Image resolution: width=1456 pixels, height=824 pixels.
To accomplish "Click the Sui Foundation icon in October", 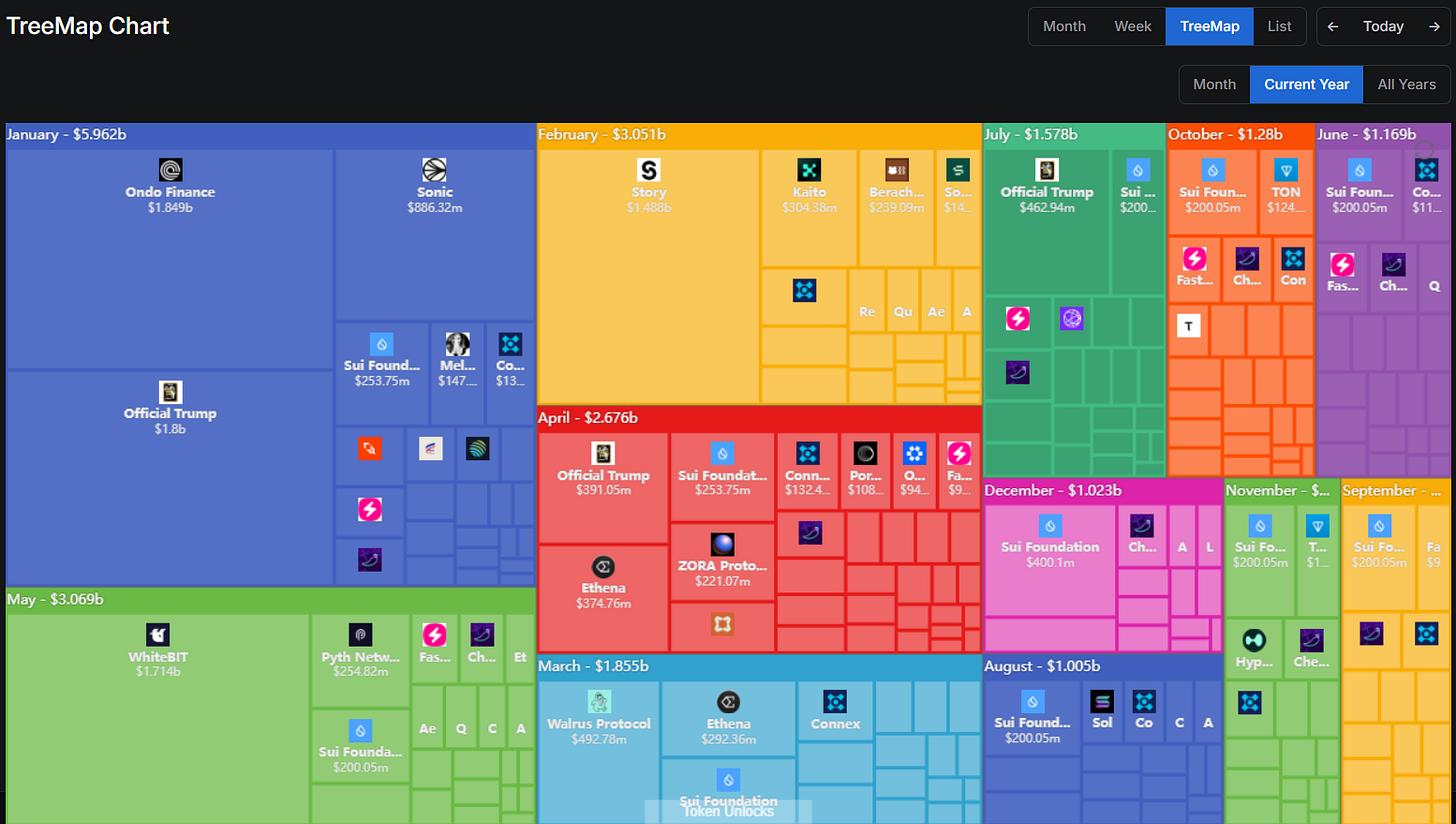I will [x=1213, y=170].
